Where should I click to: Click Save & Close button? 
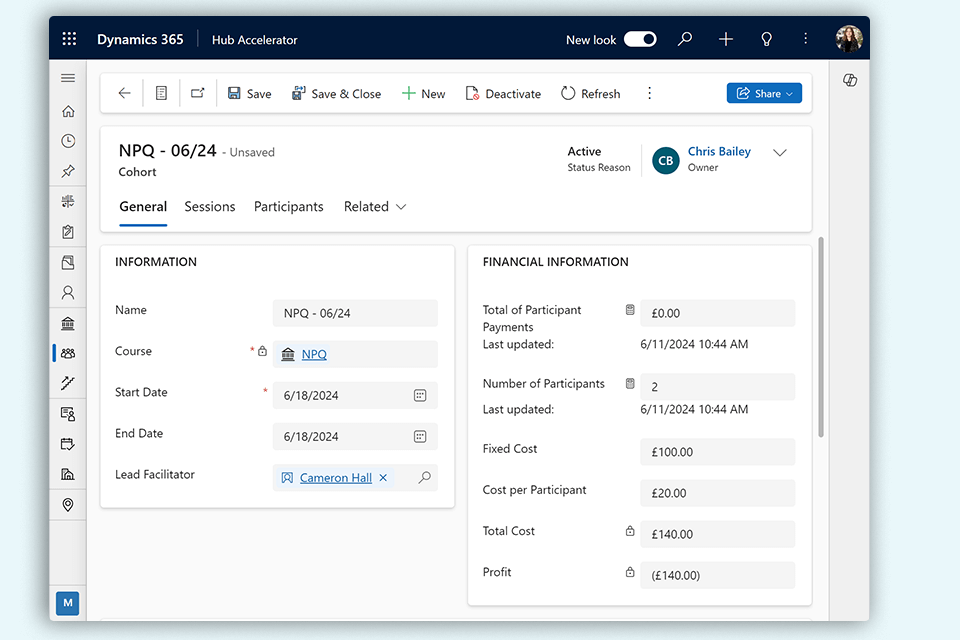coord(336,93)
